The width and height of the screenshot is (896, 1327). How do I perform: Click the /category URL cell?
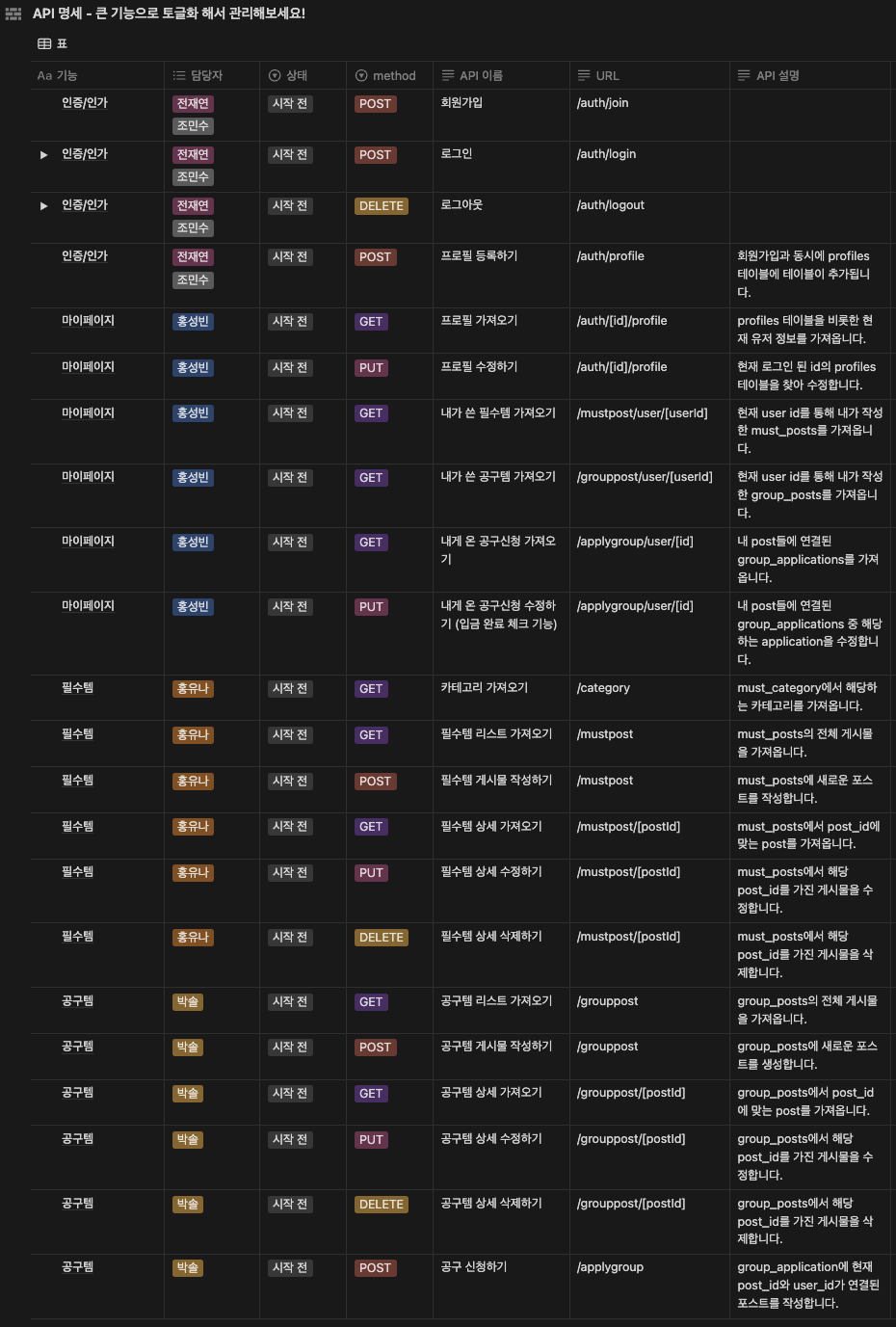tap(649, 697)
